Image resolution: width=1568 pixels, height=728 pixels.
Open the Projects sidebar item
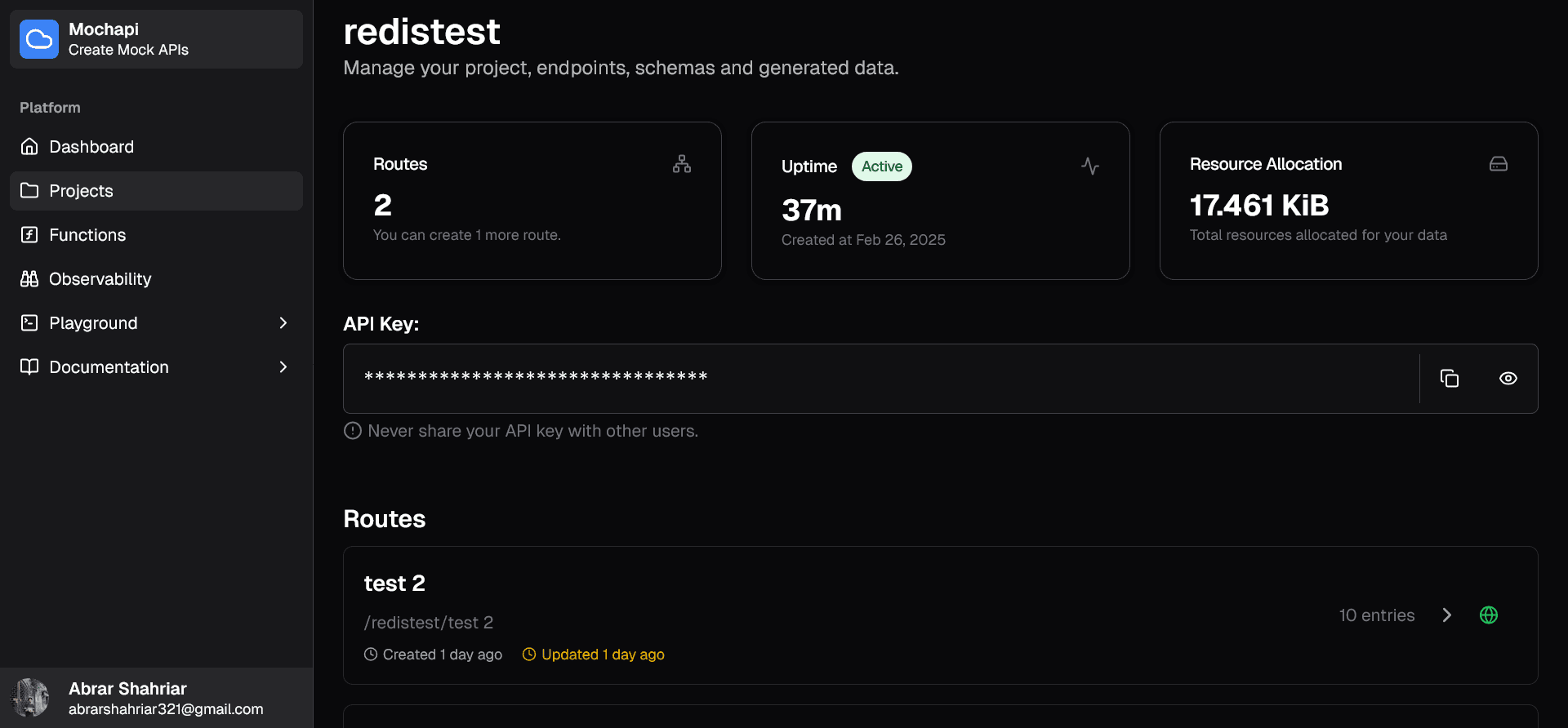click(81, 191)
